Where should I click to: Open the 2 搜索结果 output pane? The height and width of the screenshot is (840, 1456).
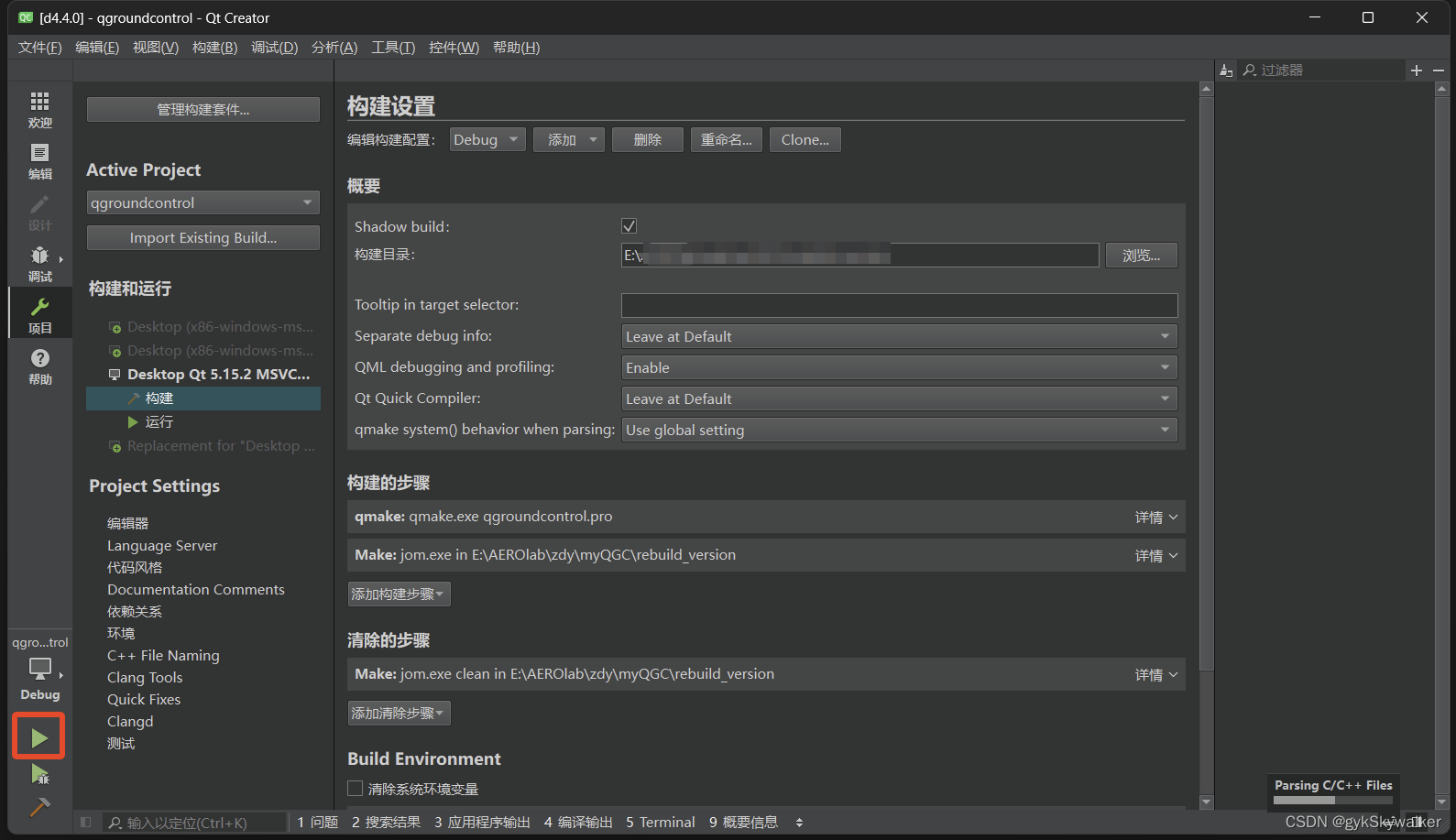pos(387,823)
